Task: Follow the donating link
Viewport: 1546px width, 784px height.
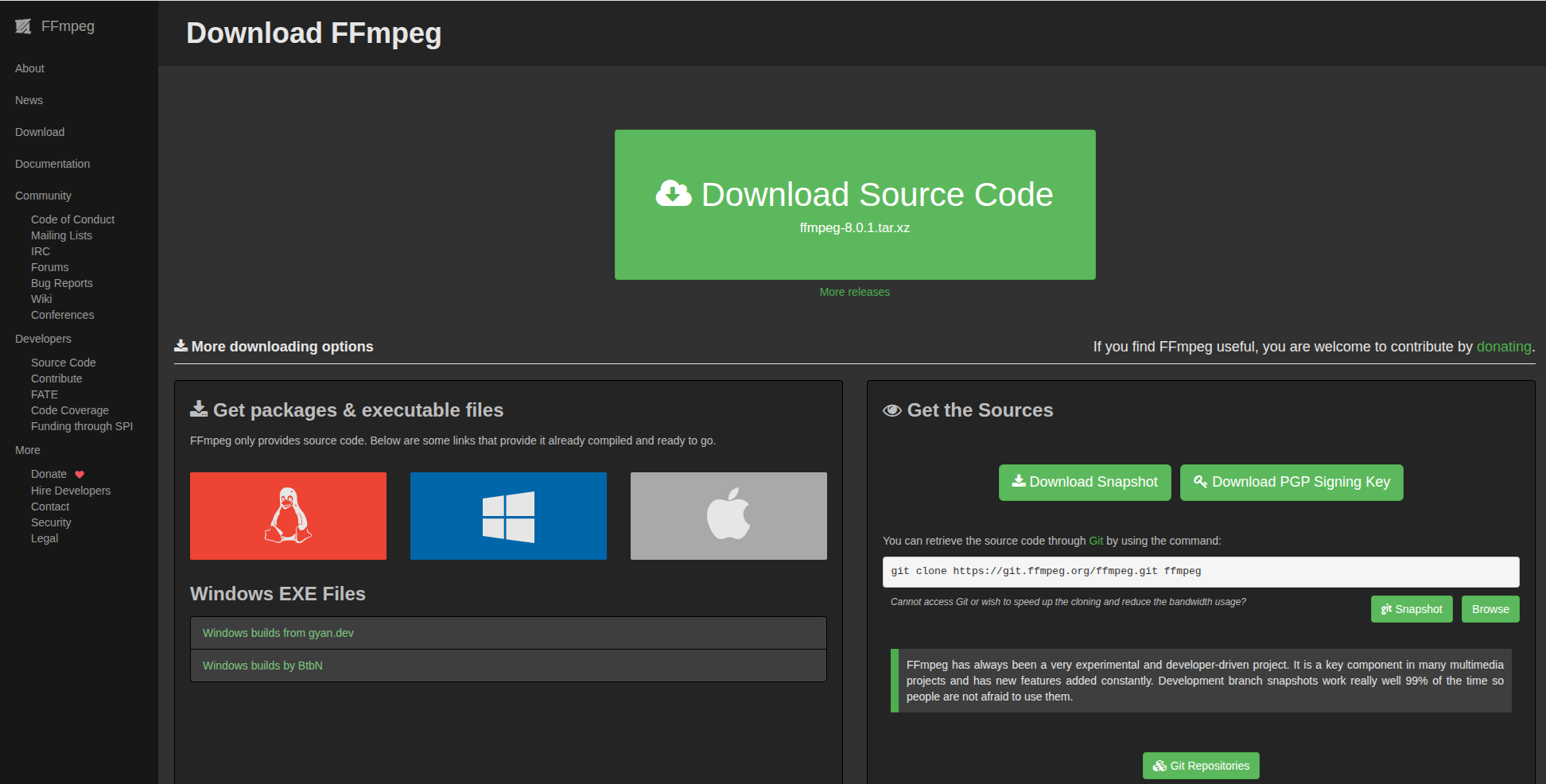Action: 1503,347
